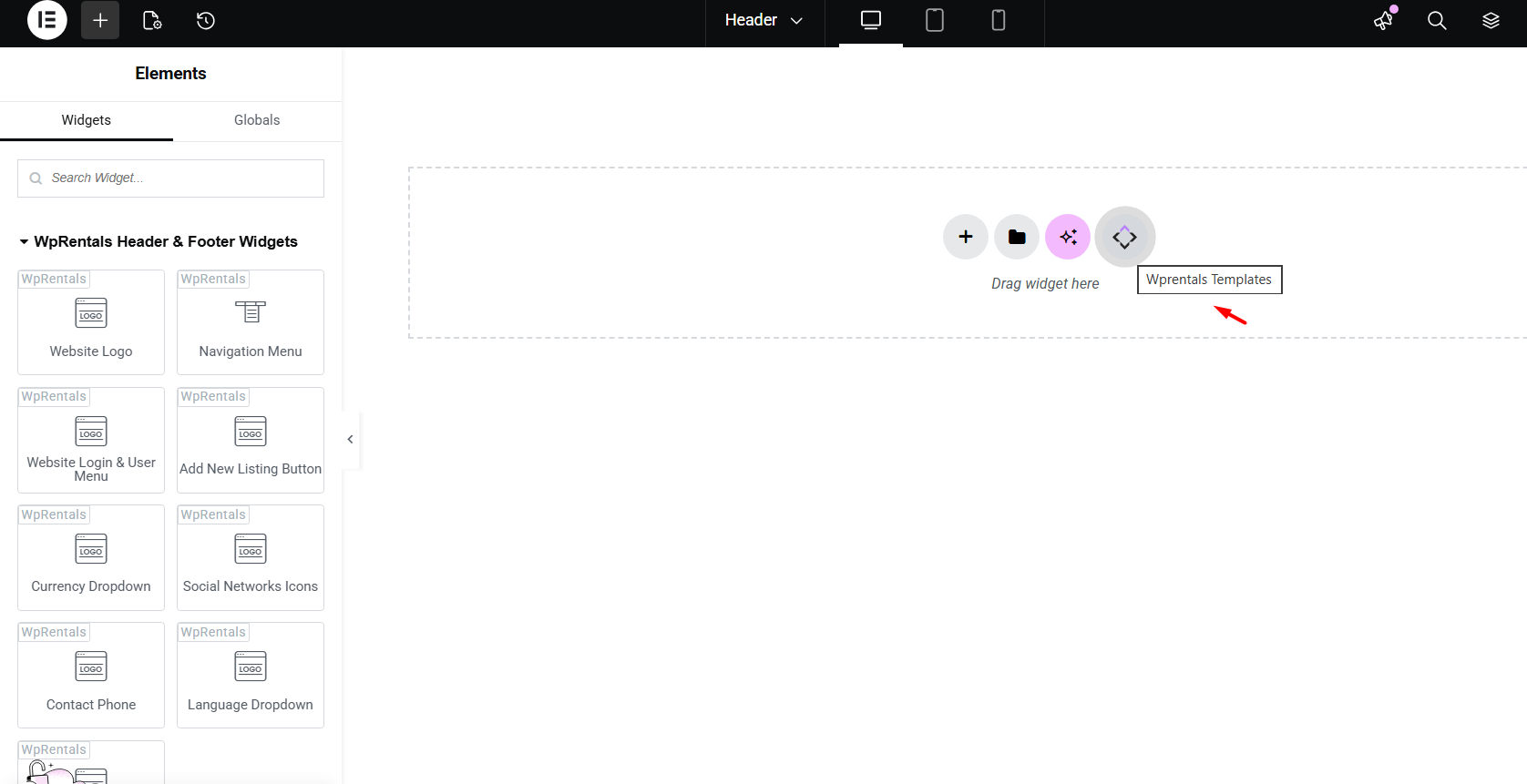Click the Add Element plus button
The width and height of the screenshot is (1527, 784).
[100, 20]
